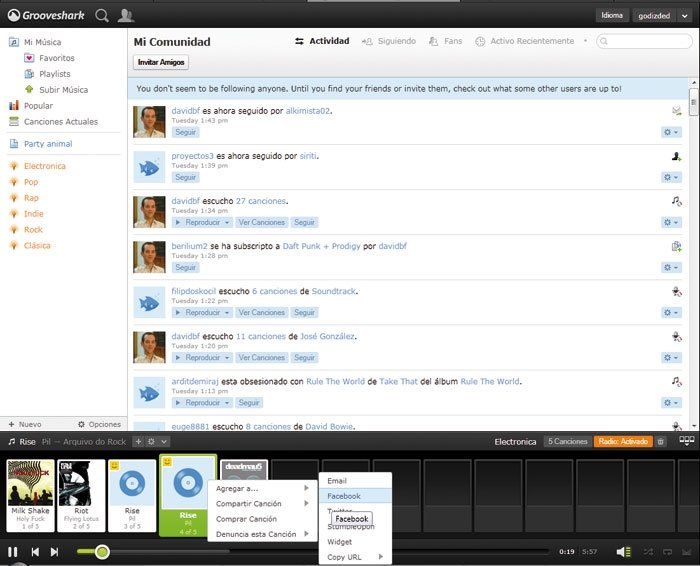The width and height of the screenshot is (700, 566).
Task: Switch to Activo Recientemente tab
Action: [525, 41]
